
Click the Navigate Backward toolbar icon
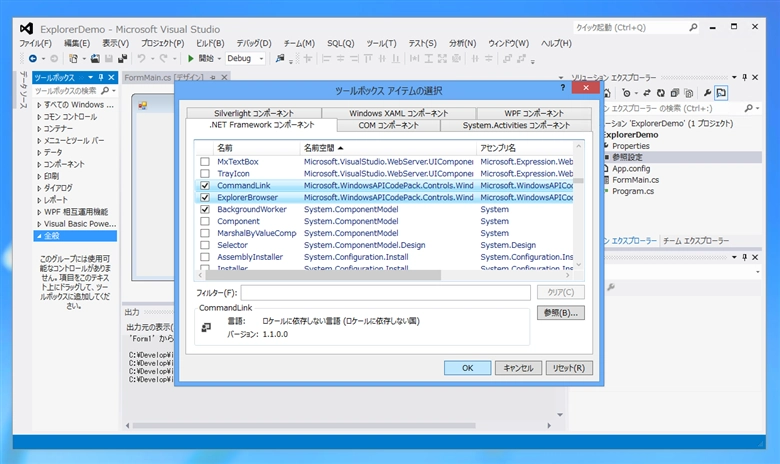(33, 59)
